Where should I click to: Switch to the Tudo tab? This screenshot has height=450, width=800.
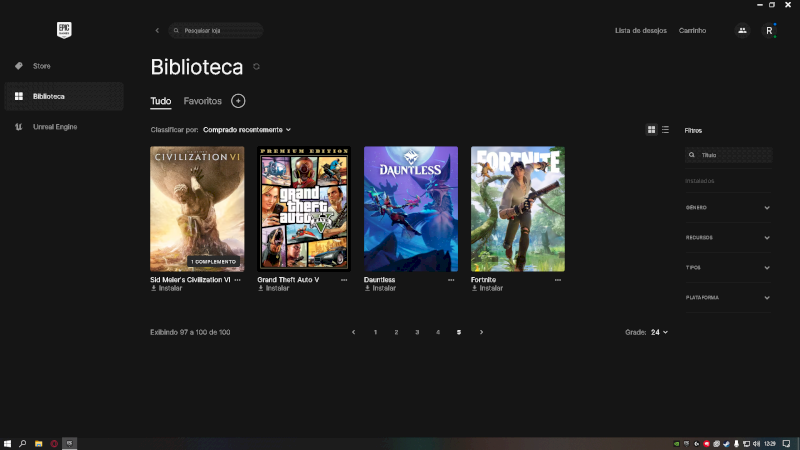point(161,101)
